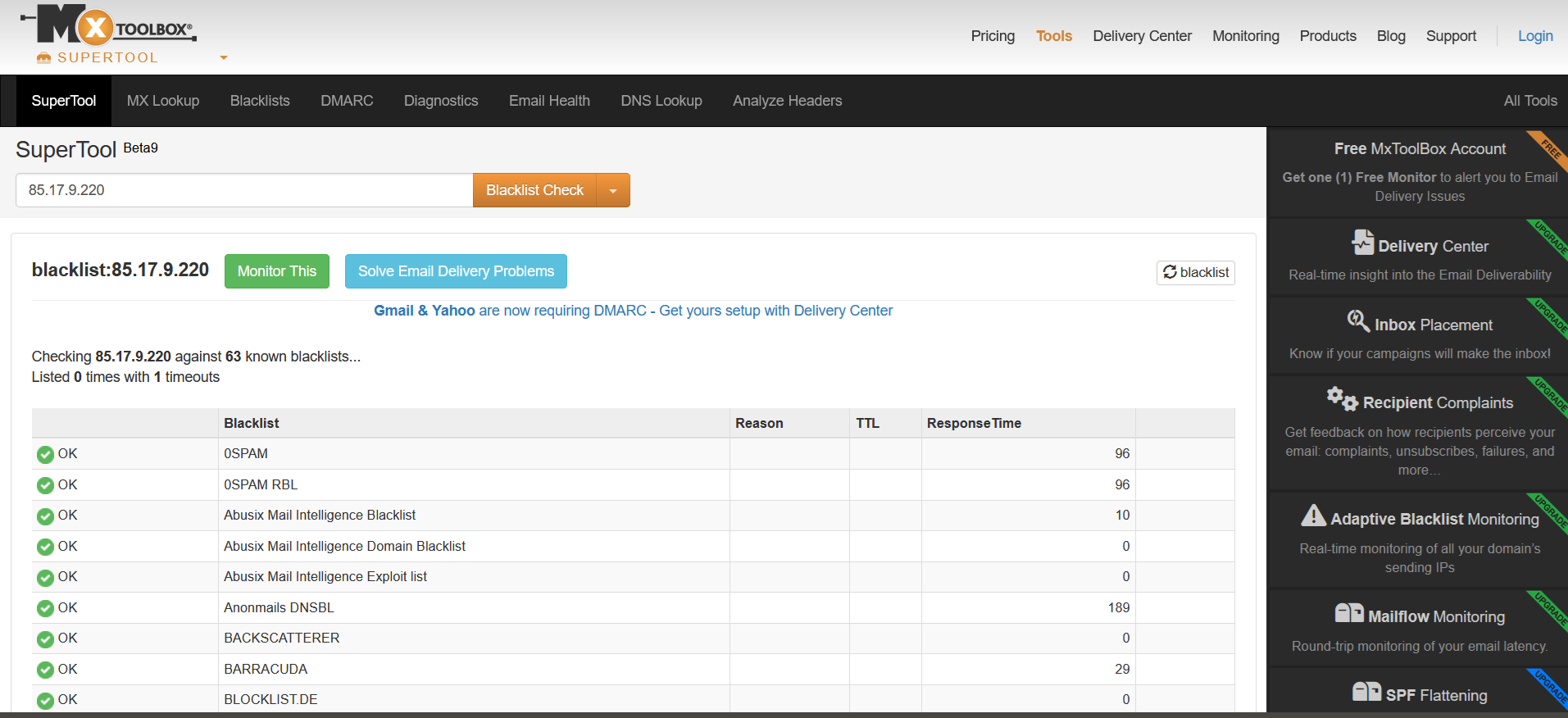Open the Diagnostics tab
The height and width of the screenshot is (718, 1568).
pyautogui.click(x=441, y=101)
